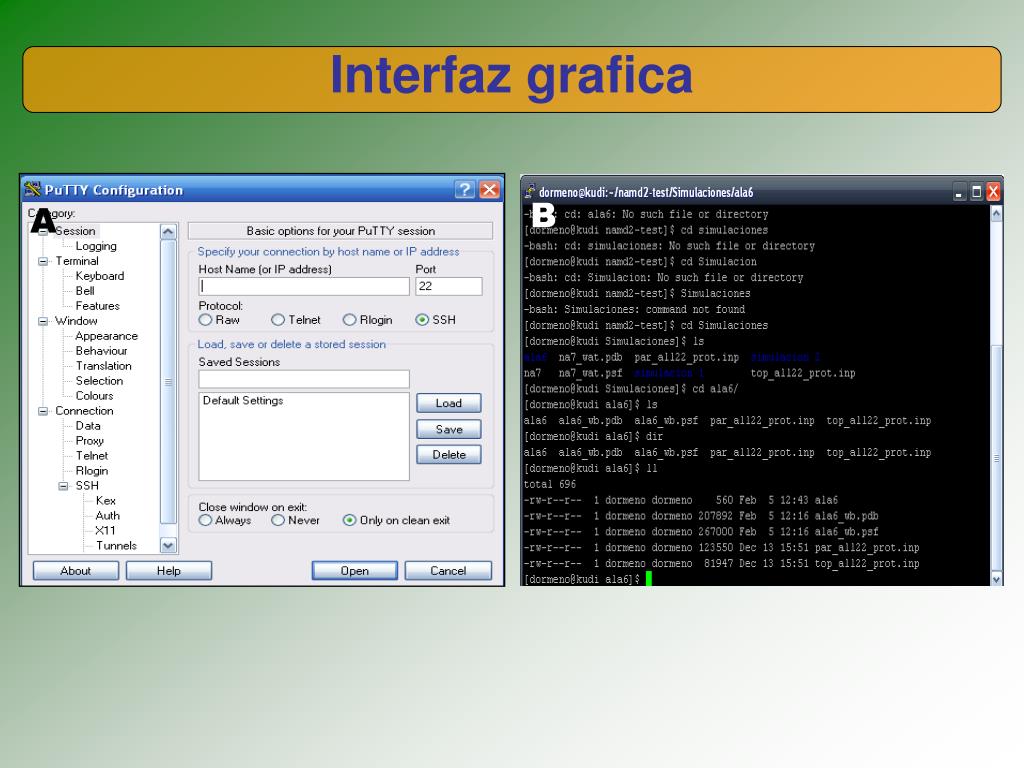Click the terminal scrollbar down arrow
Viewport: 1024px width, 768px height.
tap(997, 579)
